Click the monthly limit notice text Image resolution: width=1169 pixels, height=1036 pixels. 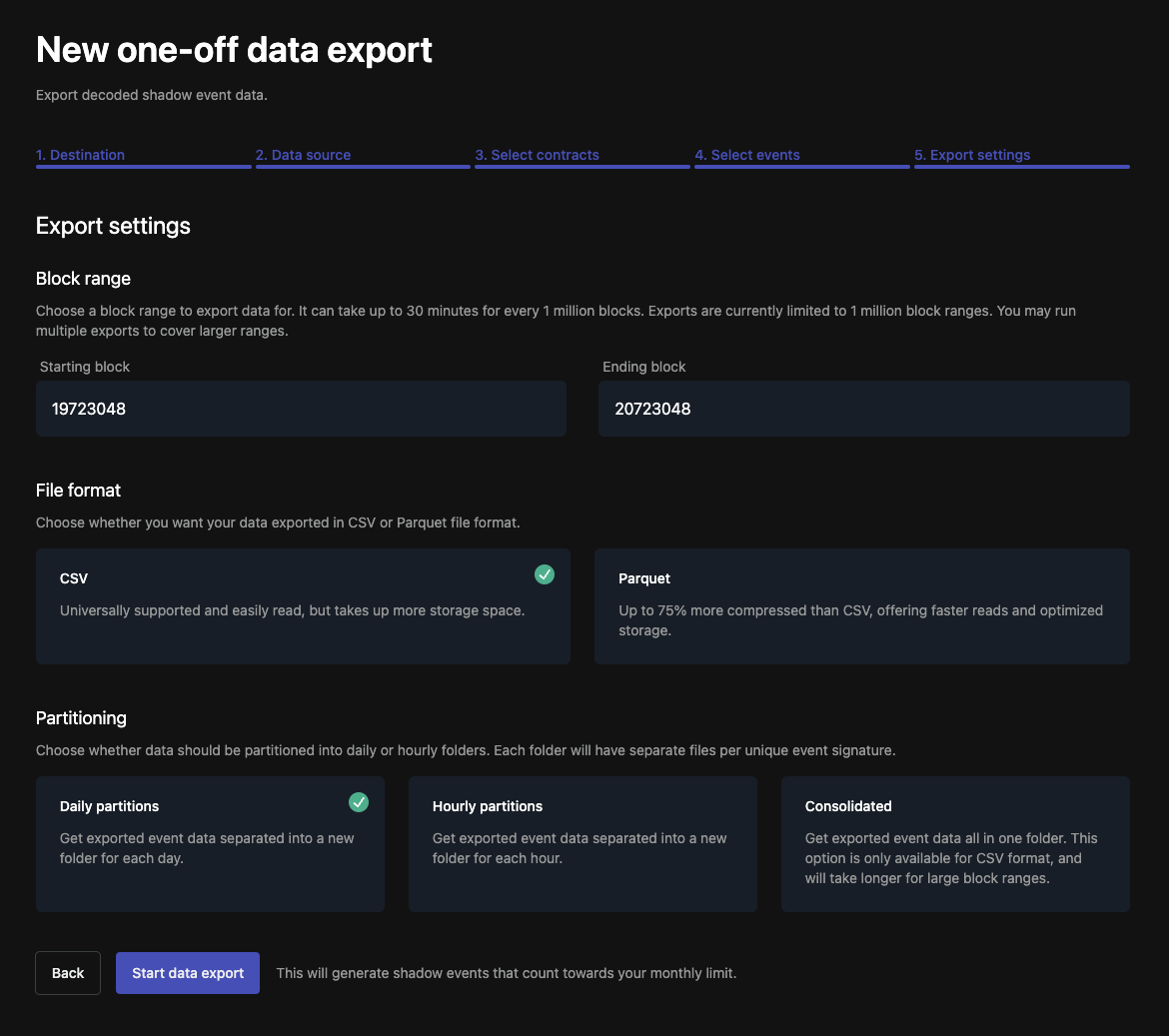507,973
